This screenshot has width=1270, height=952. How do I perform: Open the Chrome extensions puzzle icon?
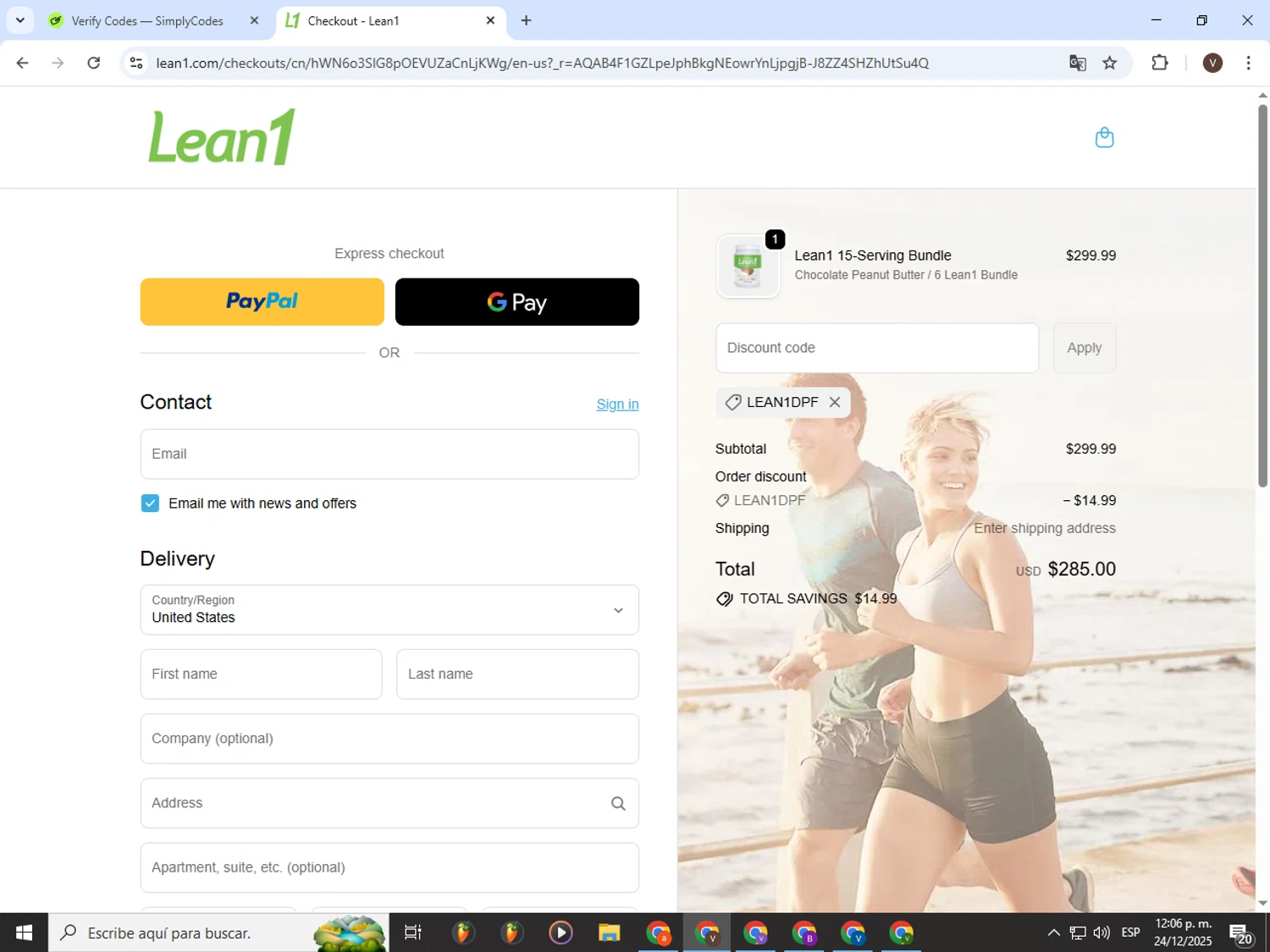1160,63
